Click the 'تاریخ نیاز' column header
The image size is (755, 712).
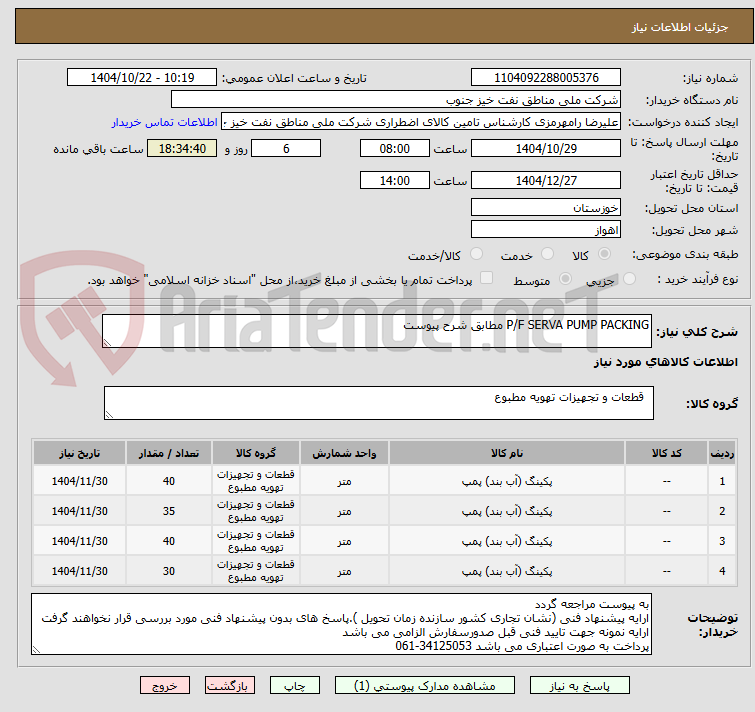79,453
